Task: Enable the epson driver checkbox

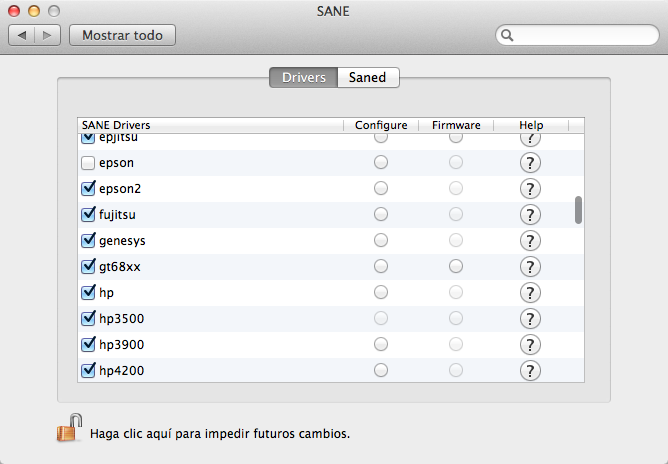Action: pos(87,162)
